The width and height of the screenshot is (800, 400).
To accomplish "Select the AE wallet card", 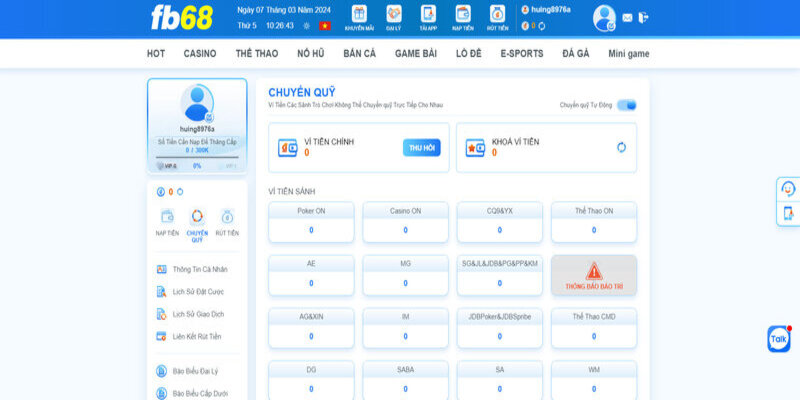I will pos(311,275).
